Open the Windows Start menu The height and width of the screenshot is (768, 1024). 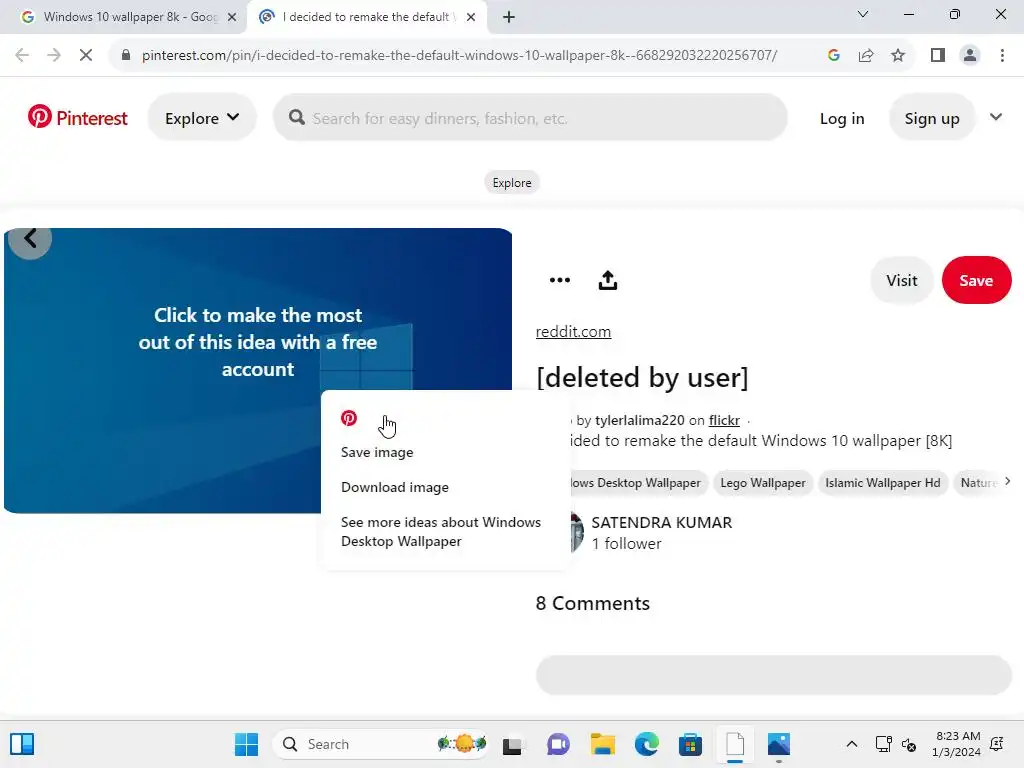tap(246, 744)
